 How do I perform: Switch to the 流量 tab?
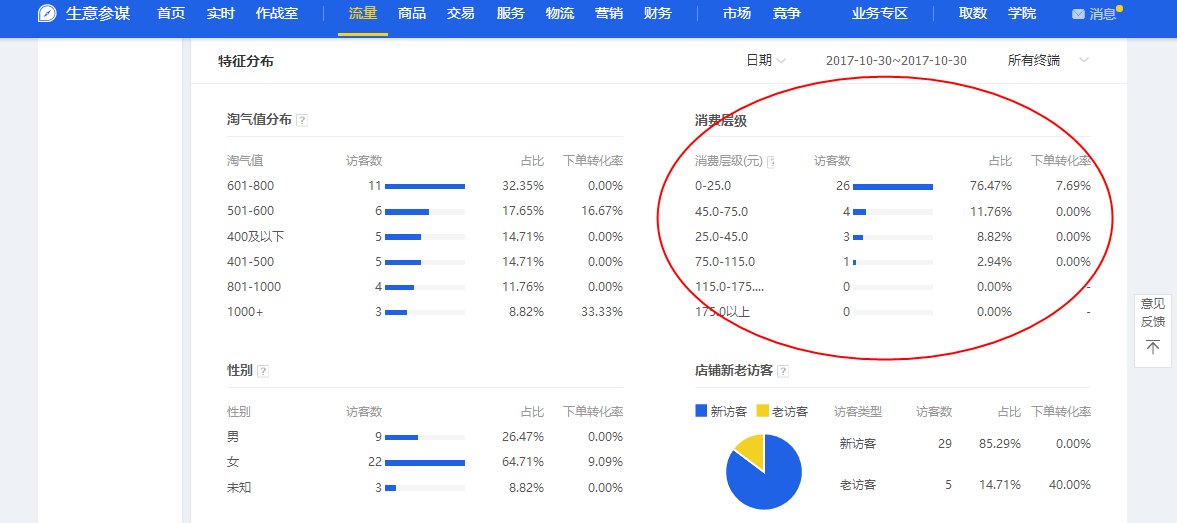point(362,14)
